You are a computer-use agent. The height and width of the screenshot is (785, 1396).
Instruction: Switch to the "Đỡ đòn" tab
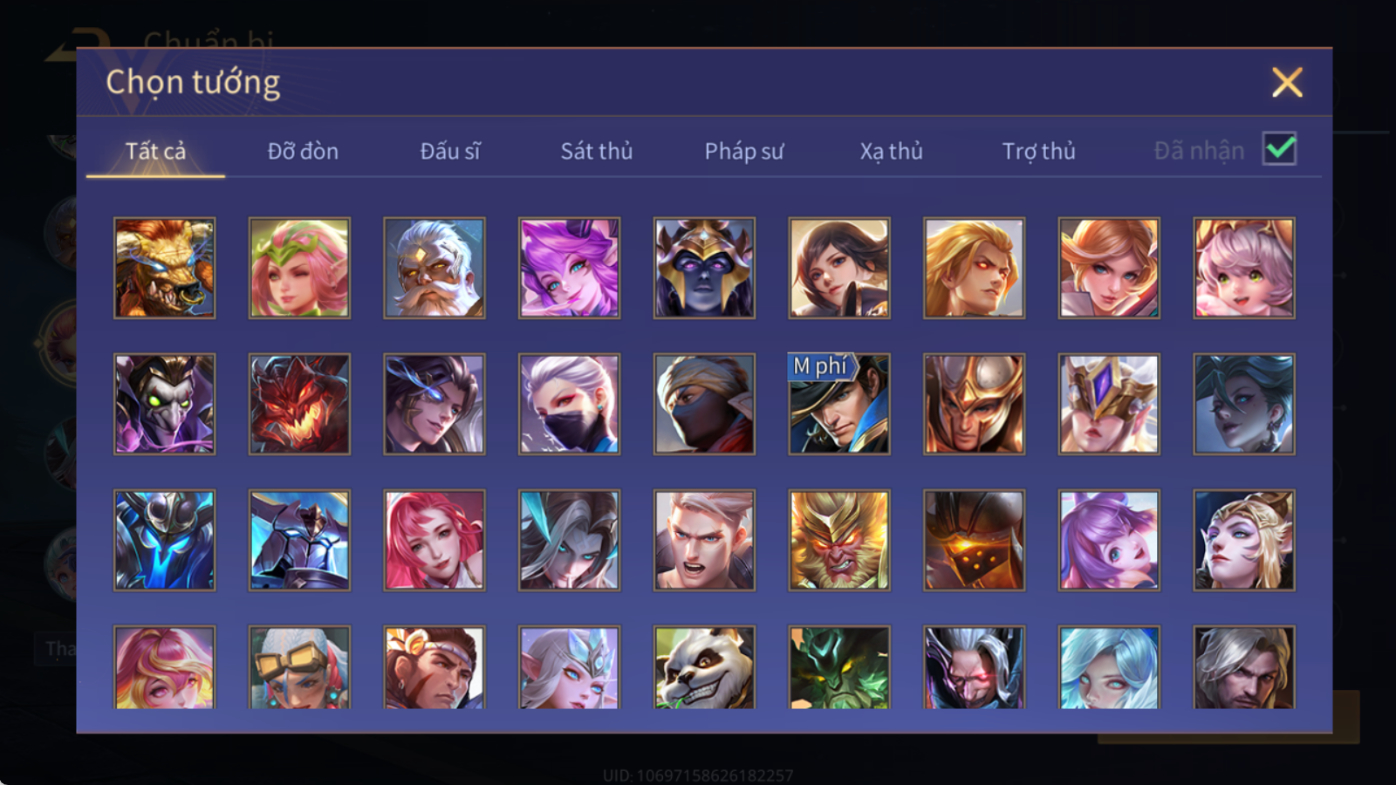[303, 151]
